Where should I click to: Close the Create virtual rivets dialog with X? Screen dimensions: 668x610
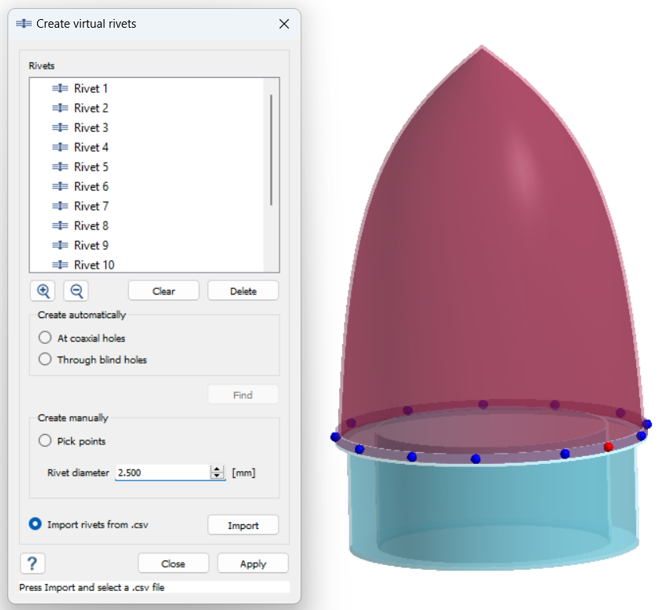click(x=285, y=23)
